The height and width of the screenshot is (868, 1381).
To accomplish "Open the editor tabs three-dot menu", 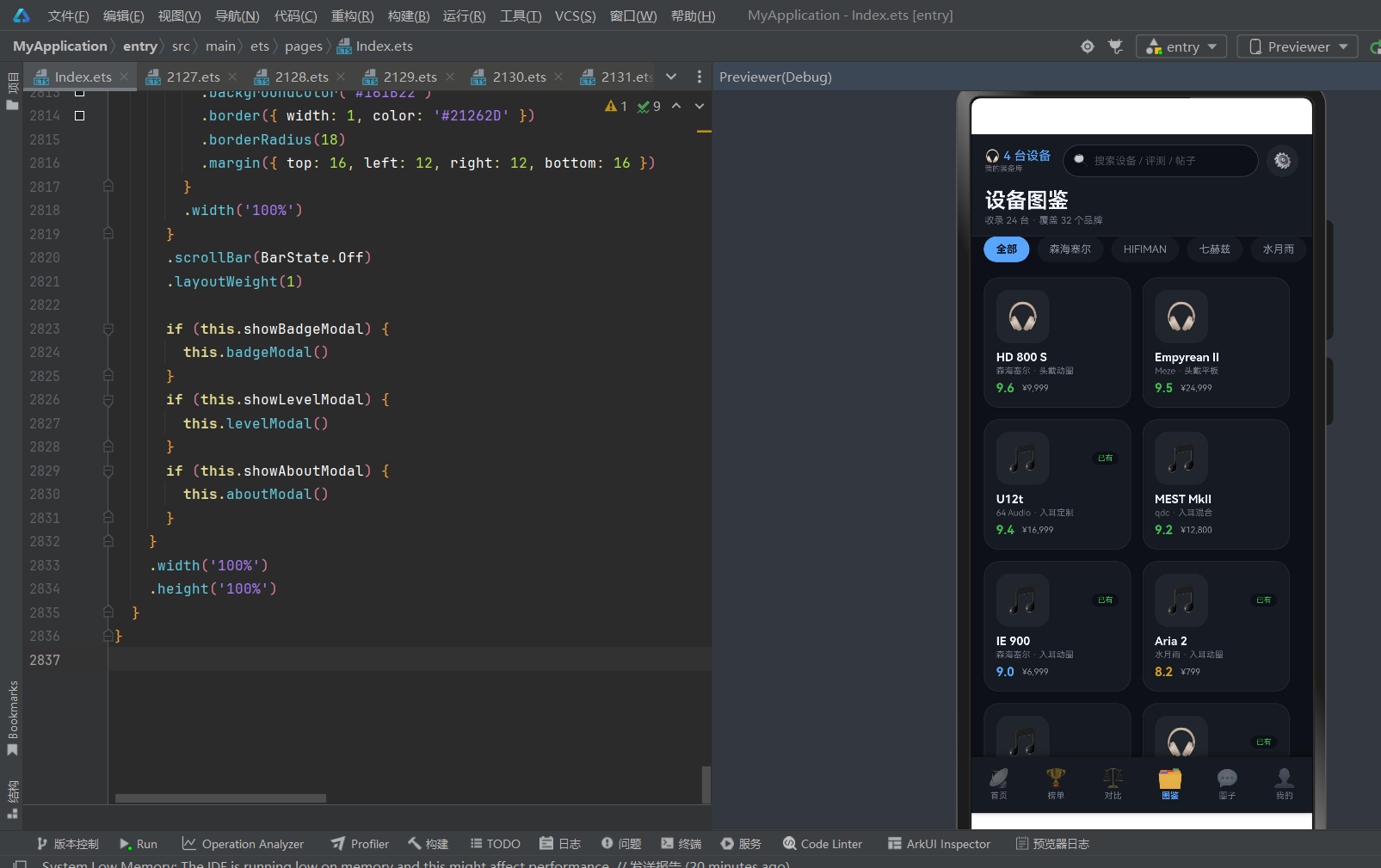I will 699,77.
